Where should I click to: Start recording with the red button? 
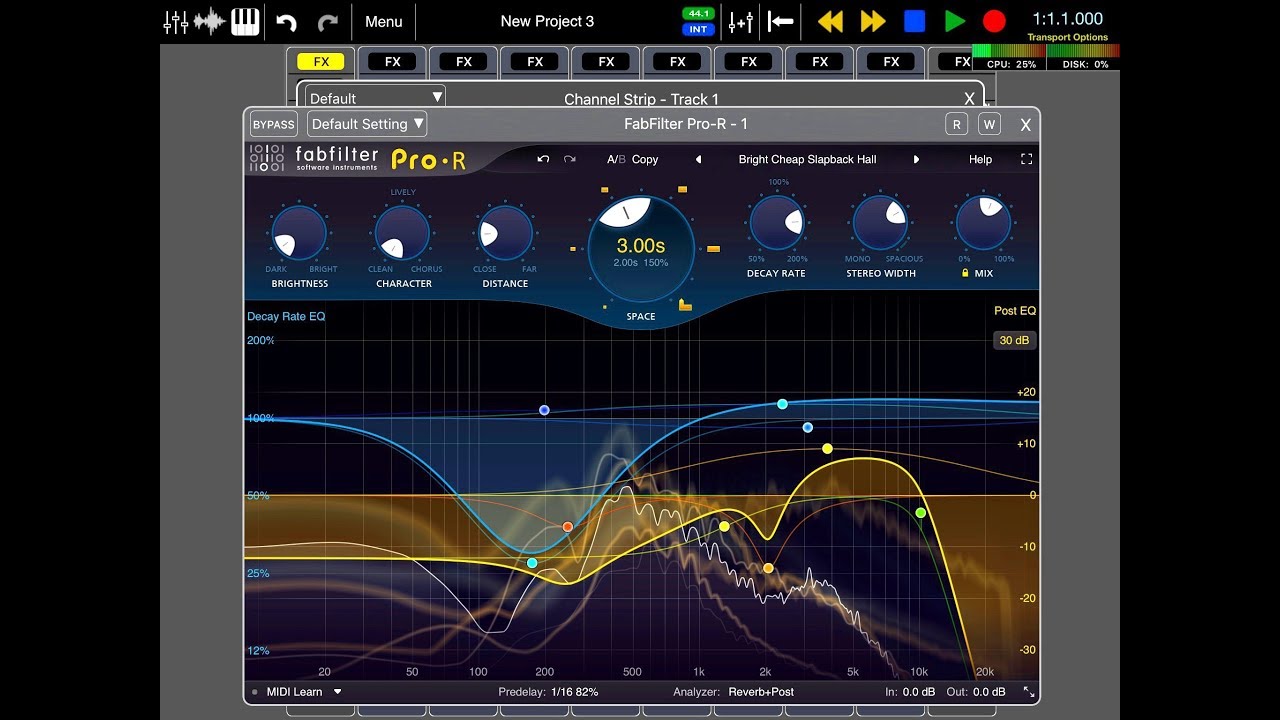[x=994, y=21]
